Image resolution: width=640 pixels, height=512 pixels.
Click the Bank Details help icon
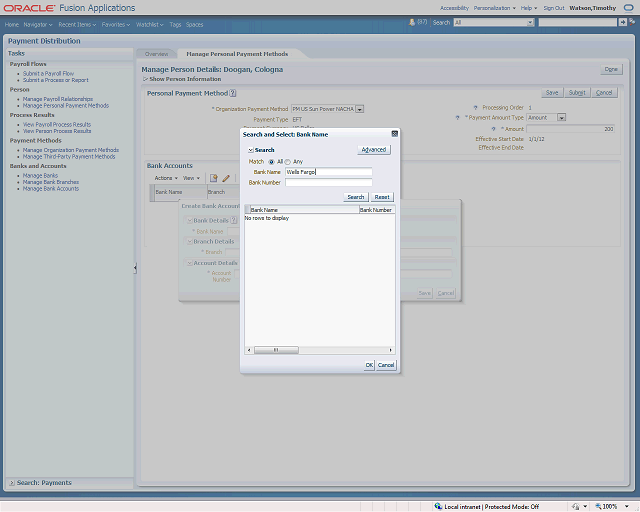click(233, 220)
